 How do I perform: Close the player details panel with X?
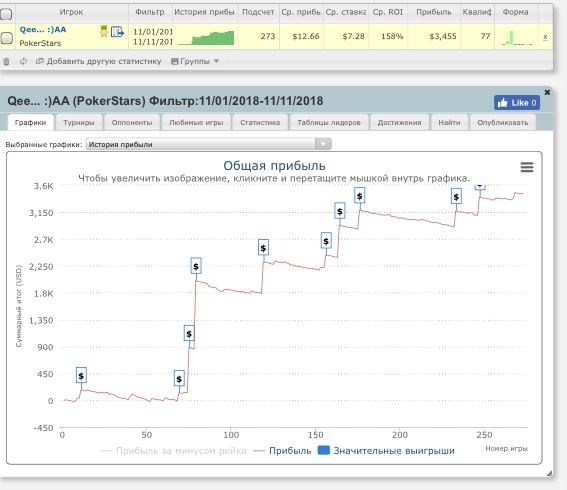pyautogui.click(x=547, y=92)
